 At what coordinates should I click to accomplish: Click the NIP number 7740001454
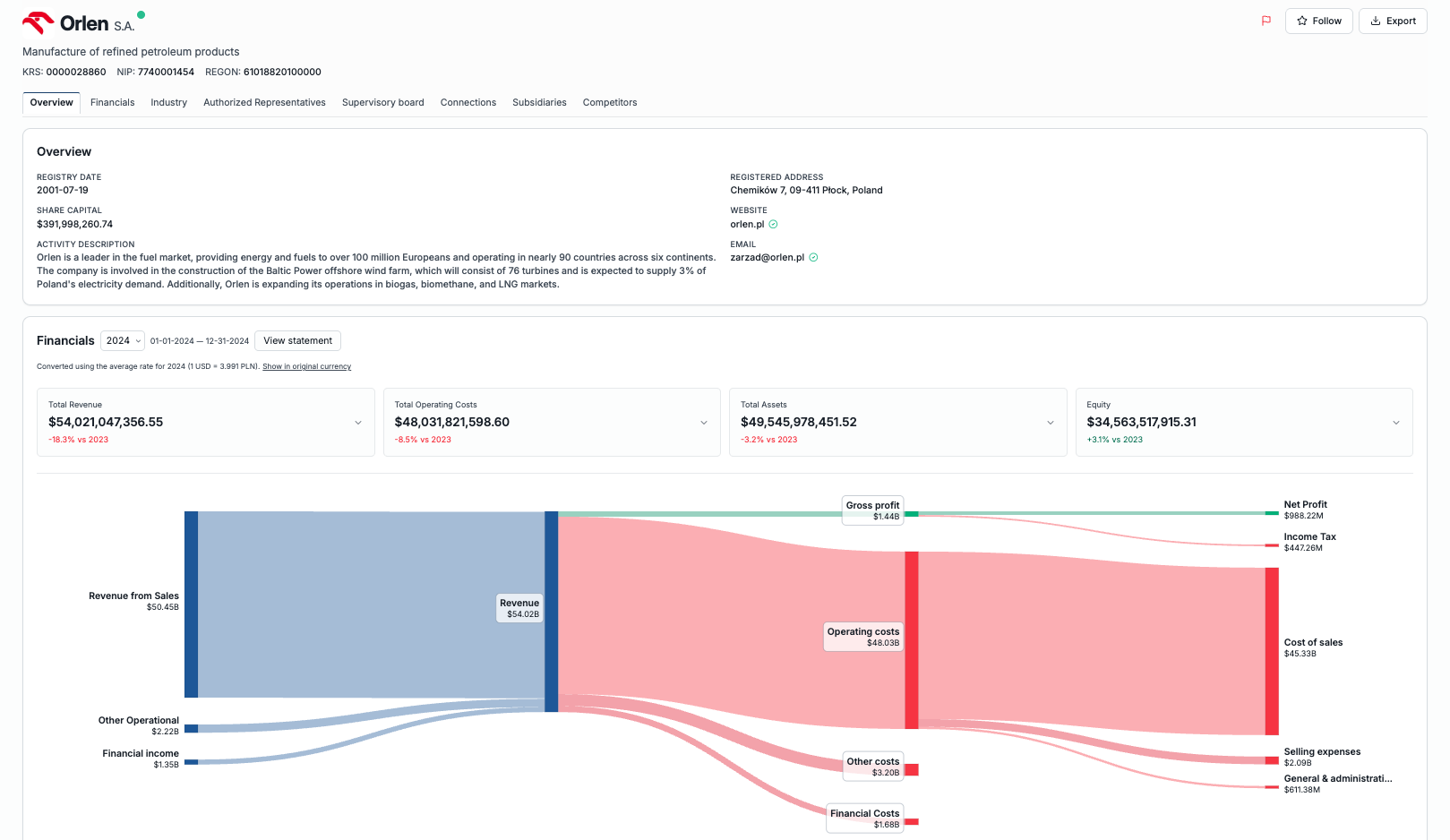166,72
